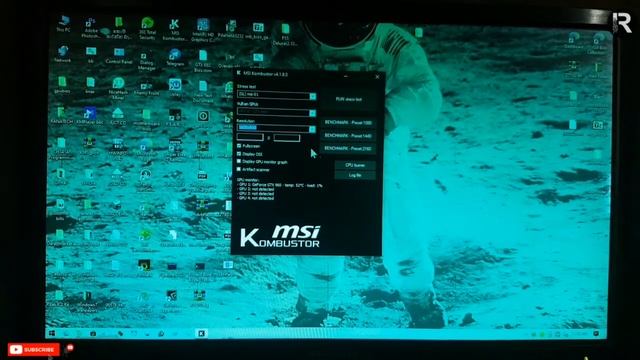
Task: Open the CPU burner button
Action: [355, 165]
